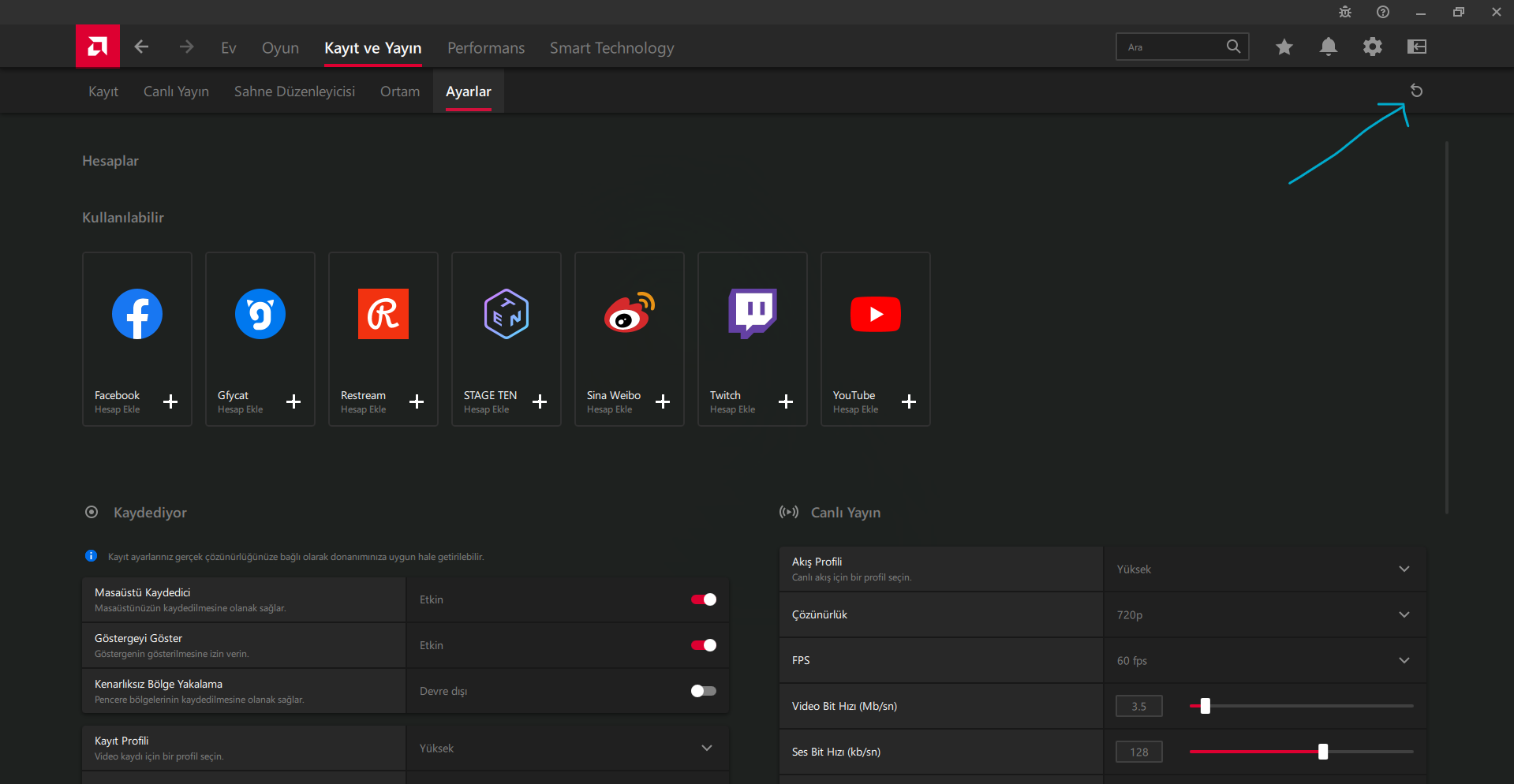Click the Restream logo
The height and width of the screenshot is (784, 1514).
[x=383, y=314]
